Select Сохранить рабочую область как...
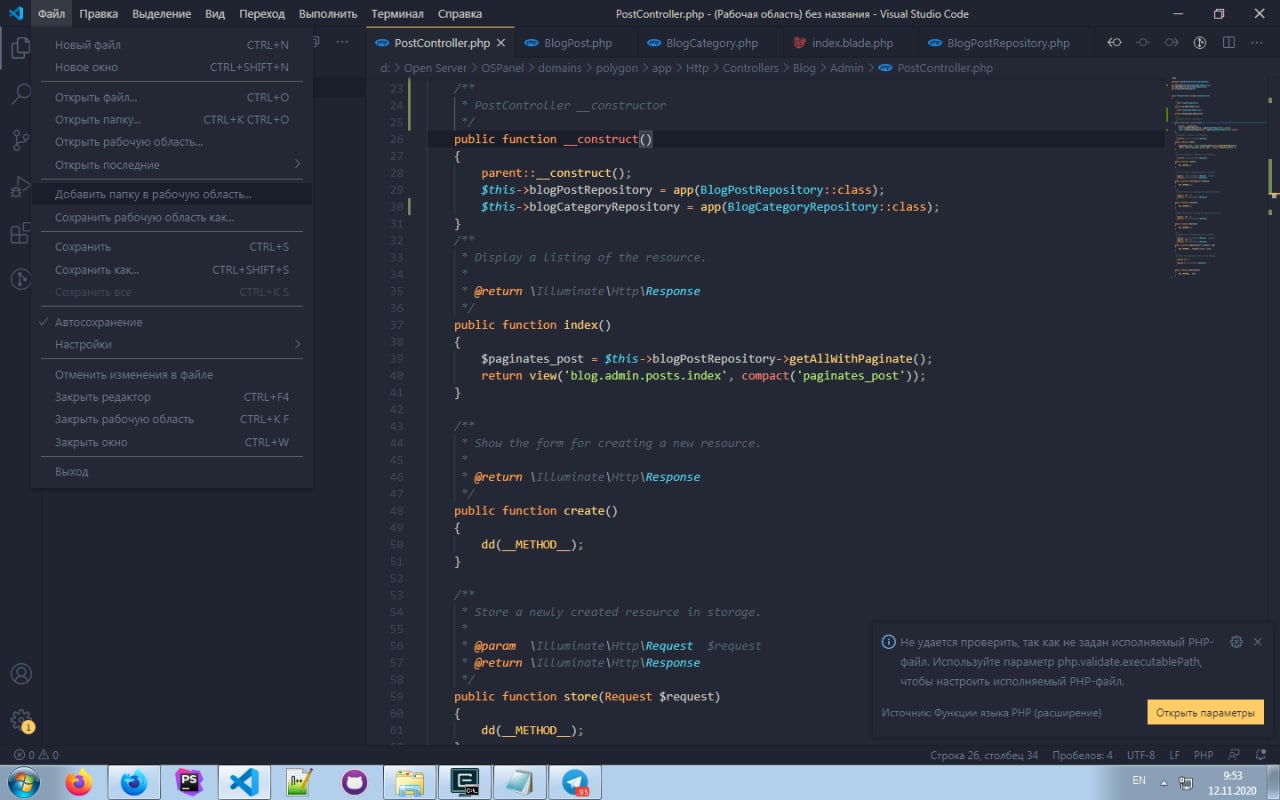This screenshot has height=800, width=1280. point(172,217)
